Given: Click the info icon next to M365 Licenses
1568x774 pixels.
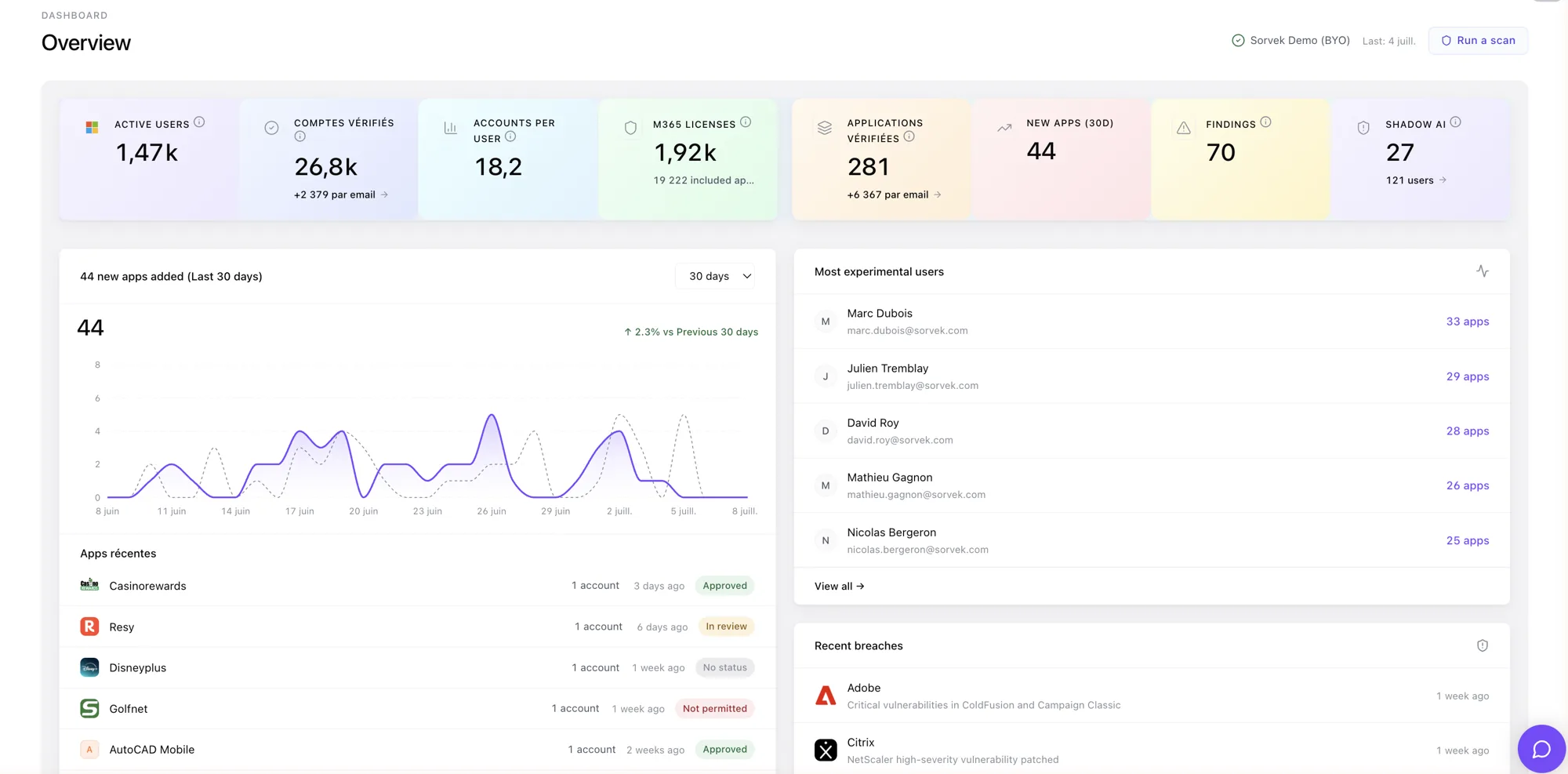Looking at the screenshot, I should tap(746, 122).
